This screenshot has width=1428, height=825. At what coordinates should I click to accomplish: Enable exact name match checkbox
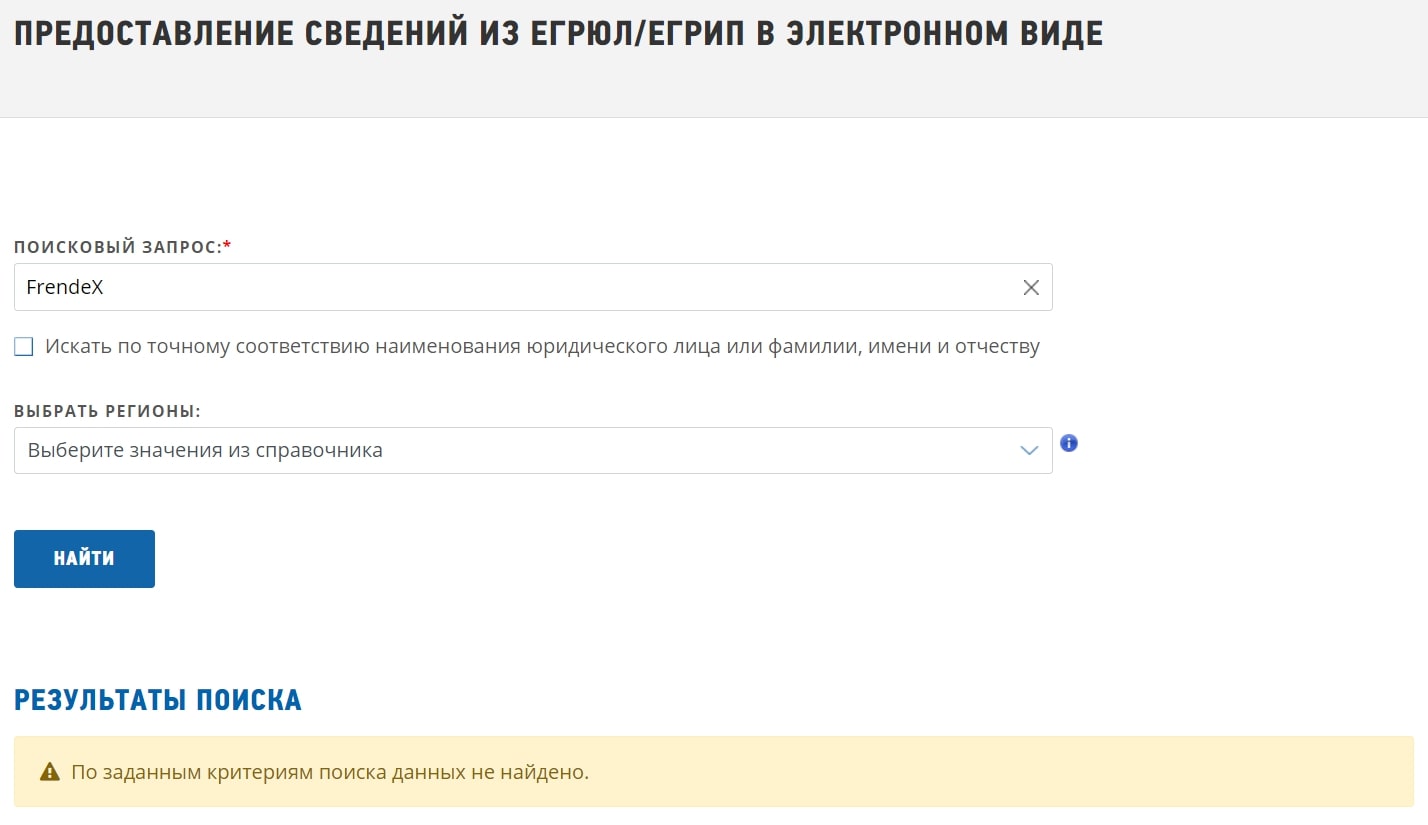[24, 347]
